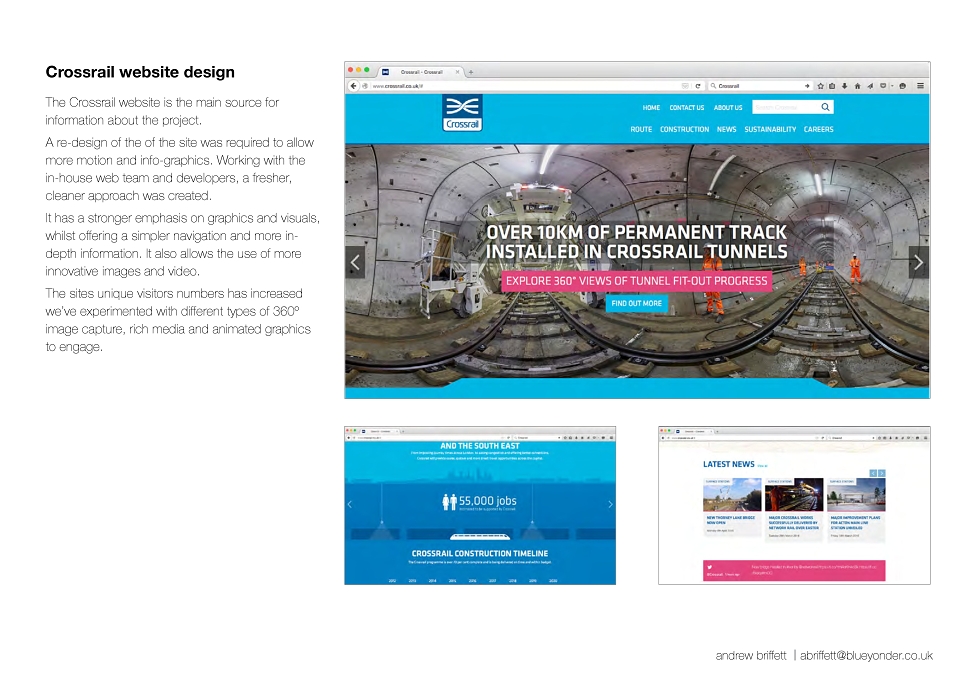Open the CONSTRUCTION menu item
The height and width of the screenshot is (679, 960).
click(684, 129)
